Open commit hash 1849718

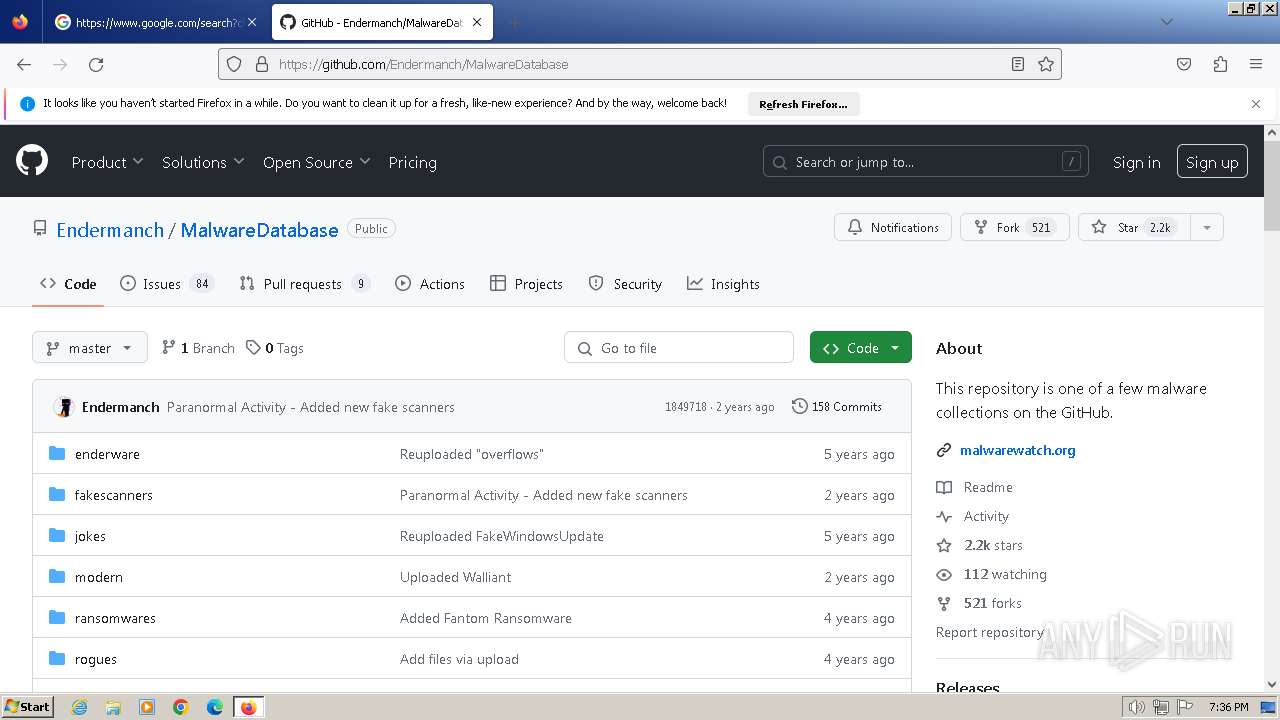[686, 407]
